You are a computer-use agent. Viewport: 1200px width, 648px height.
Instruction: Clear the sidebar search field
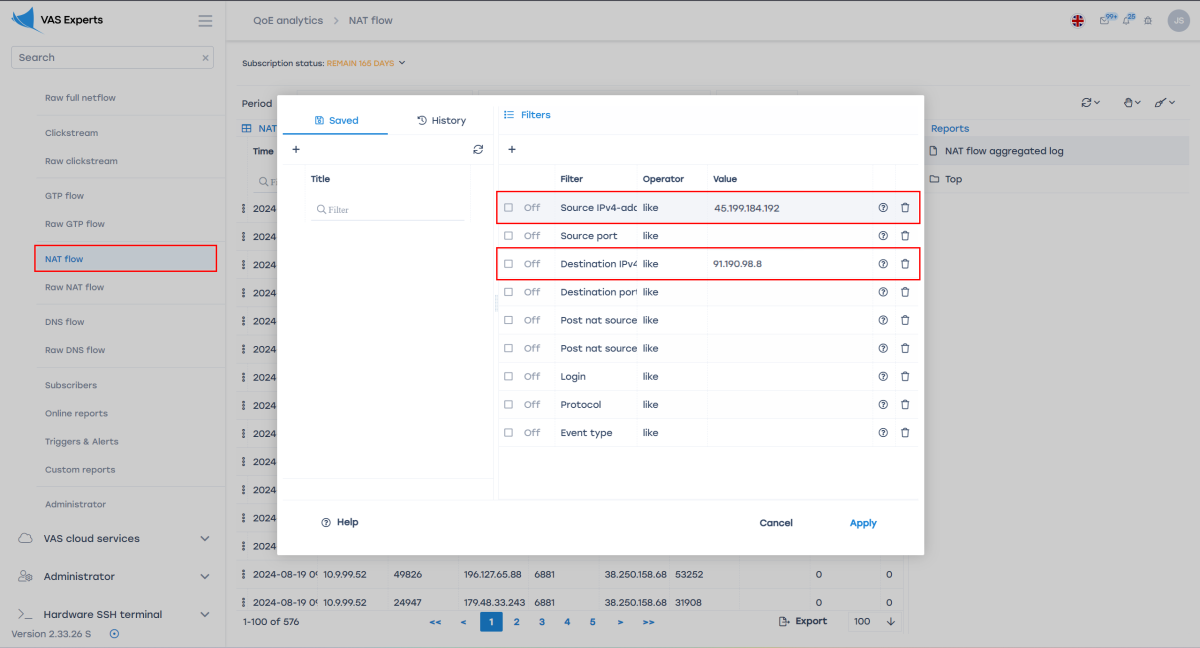pos(206,58)
